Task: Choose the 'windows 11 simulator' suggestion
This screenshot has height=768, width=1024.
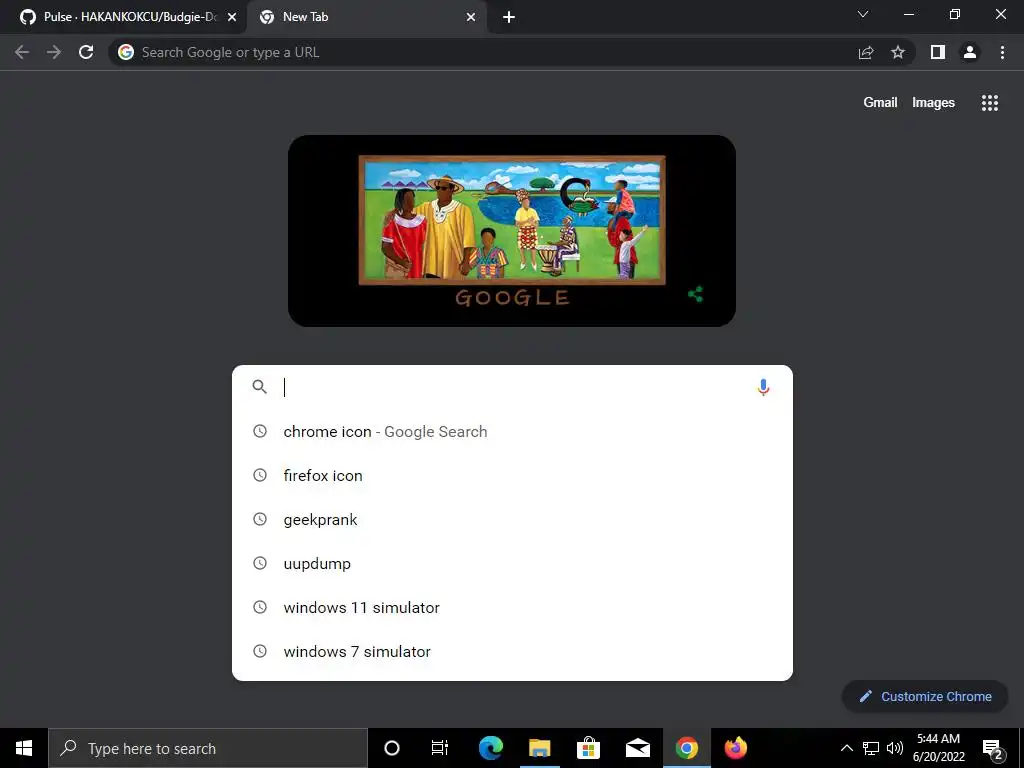Action: coord(513,607)
